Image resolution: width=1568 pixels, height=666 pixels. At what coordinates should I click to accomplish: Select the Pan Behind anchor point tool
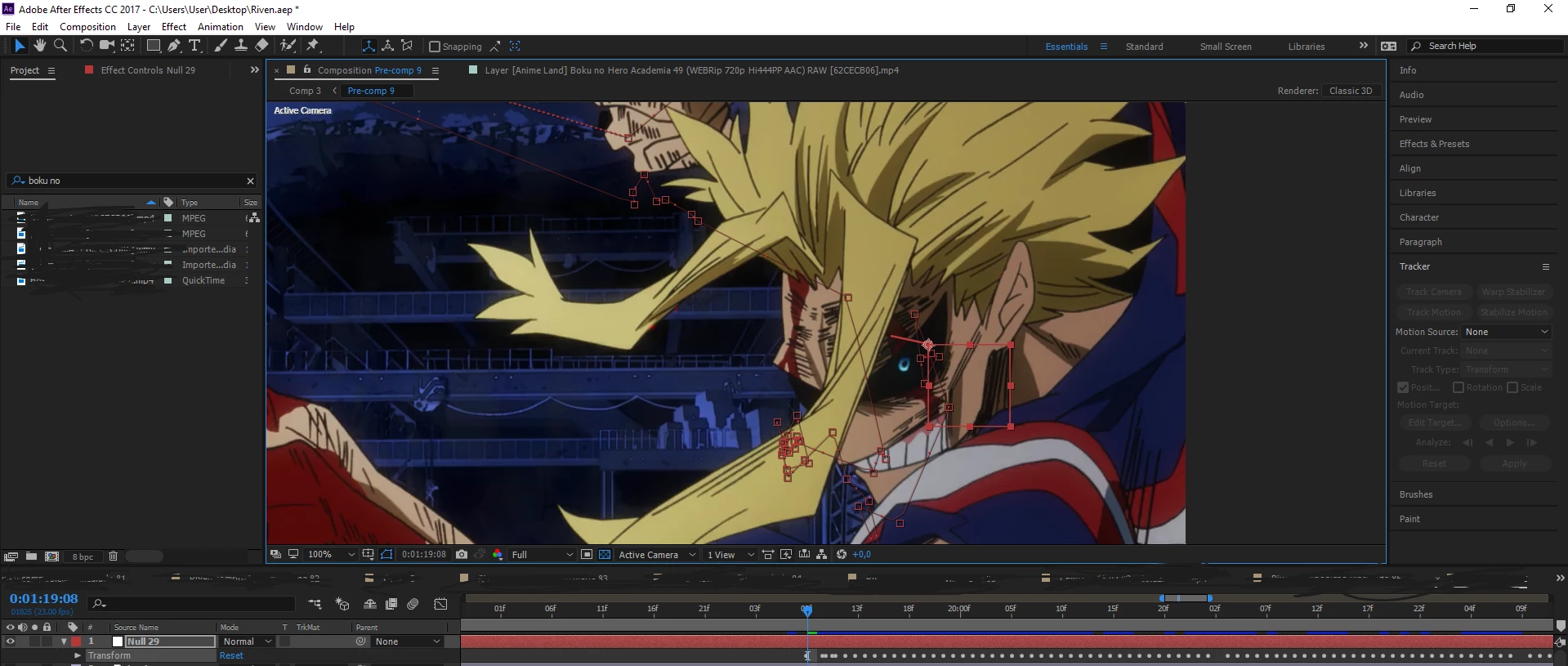pyautogui.click(x=128, y=46)
